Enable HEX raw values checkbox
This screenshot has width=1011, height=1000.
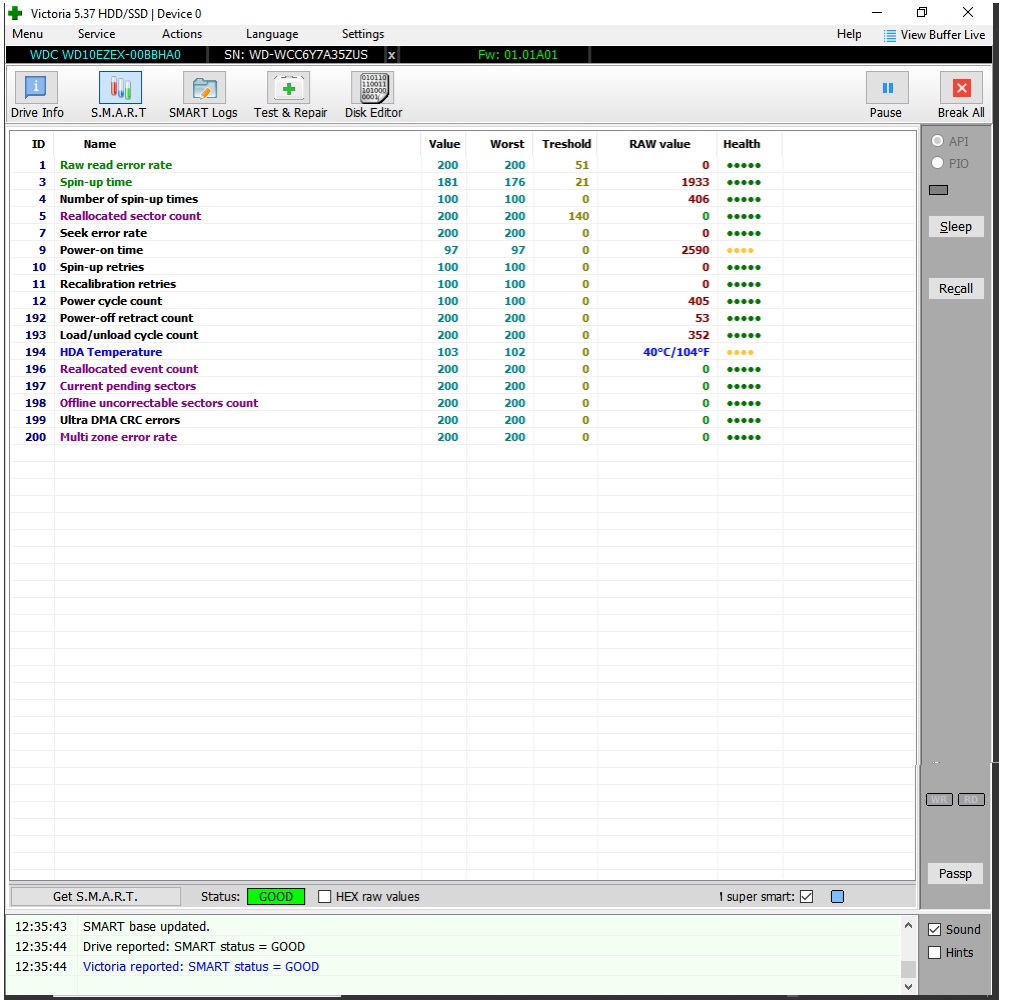(324, 896)
